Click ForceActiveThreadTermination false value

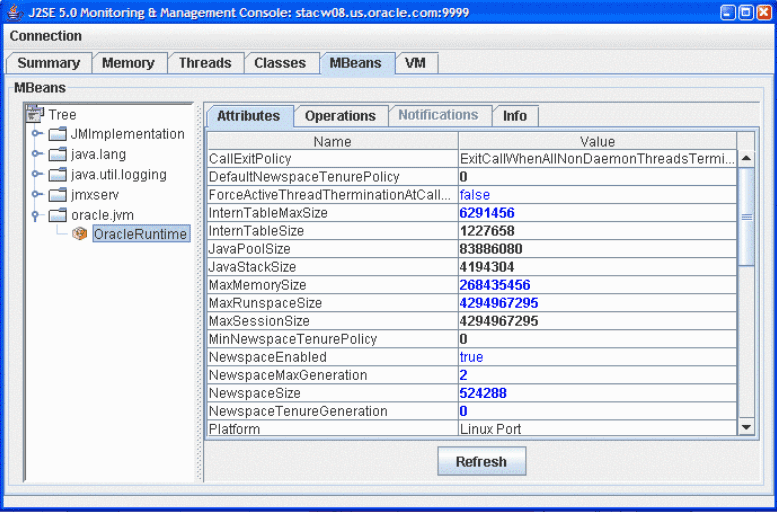475,195
